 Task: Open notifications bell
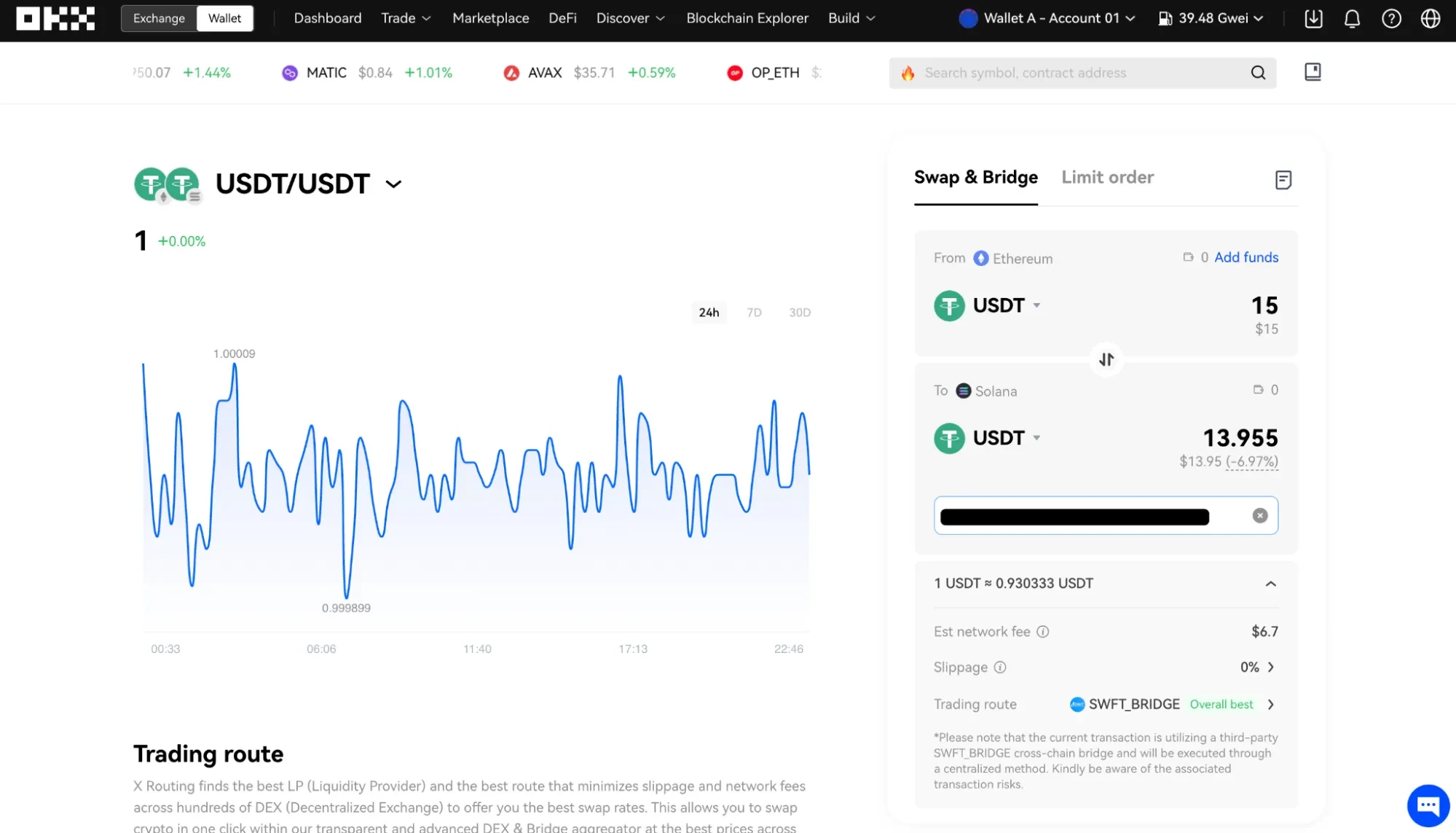click(1352, 18)
